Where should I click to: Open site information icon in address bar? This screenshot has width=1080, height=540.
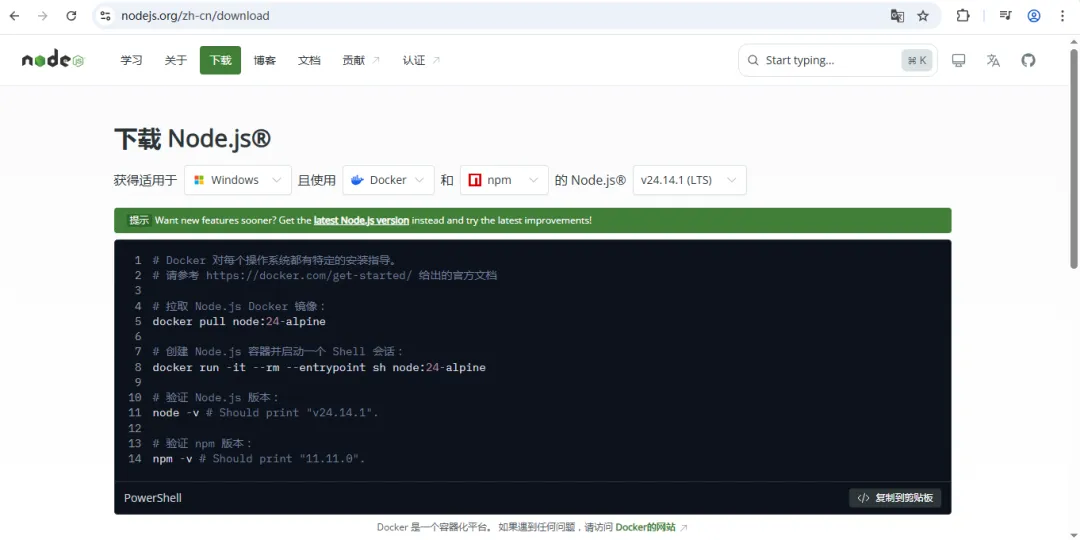(105, 16)
